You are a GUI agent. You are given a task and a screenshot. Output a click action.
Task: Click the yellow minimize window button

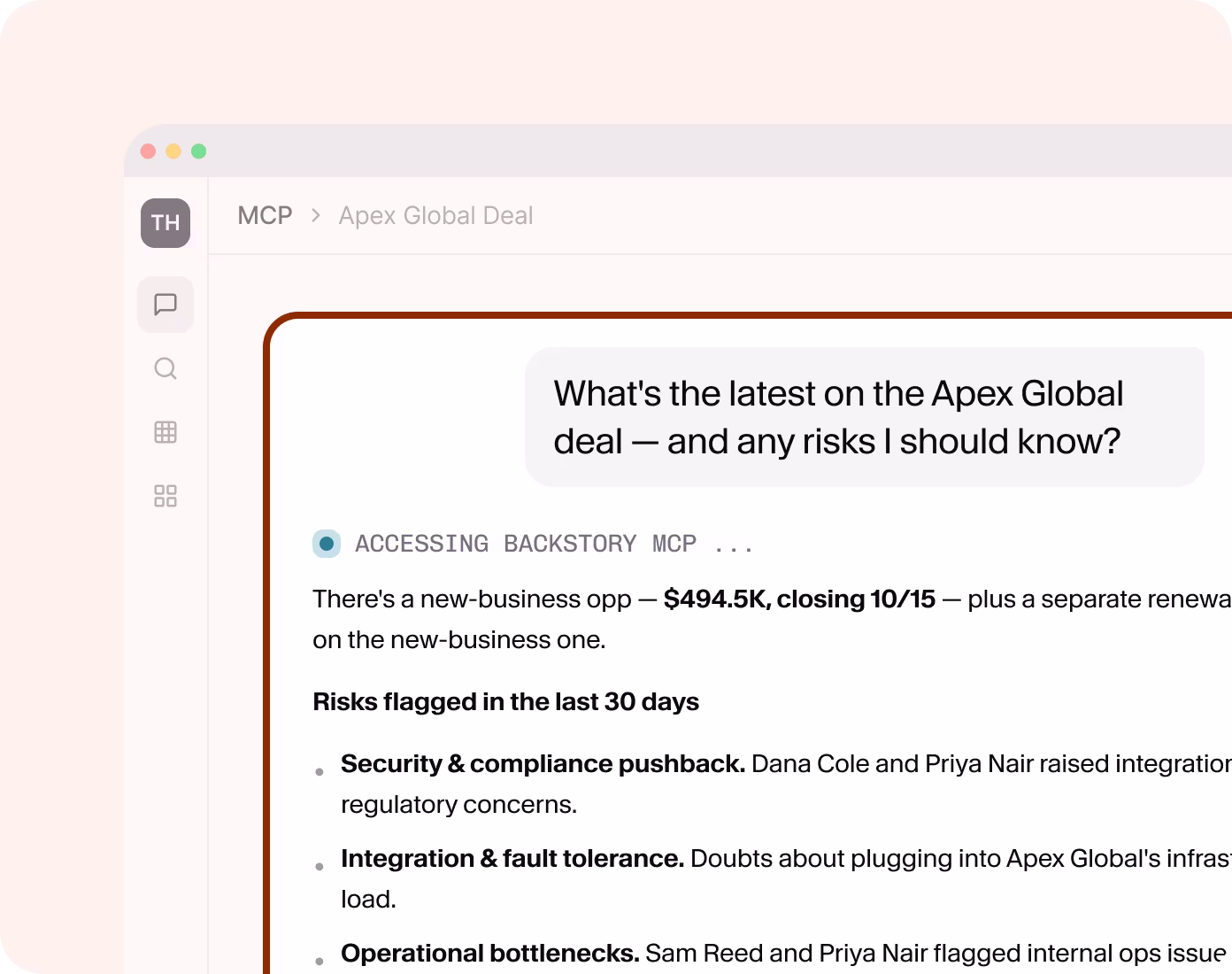(x=173, y=151)
